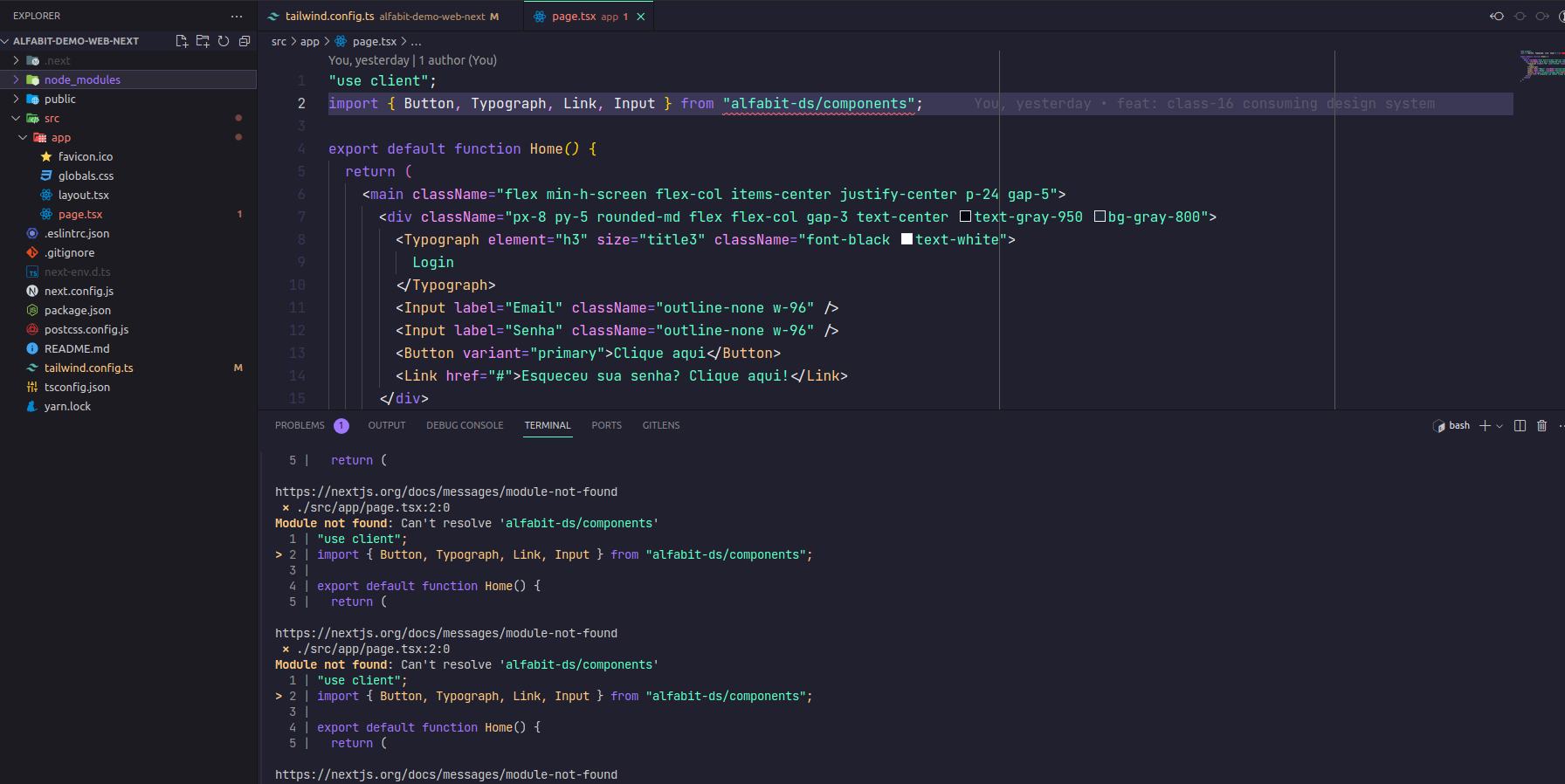Collapse all folders in Explorer
The height and width of the screenshot is (784, 1565).
coord(245,41)
